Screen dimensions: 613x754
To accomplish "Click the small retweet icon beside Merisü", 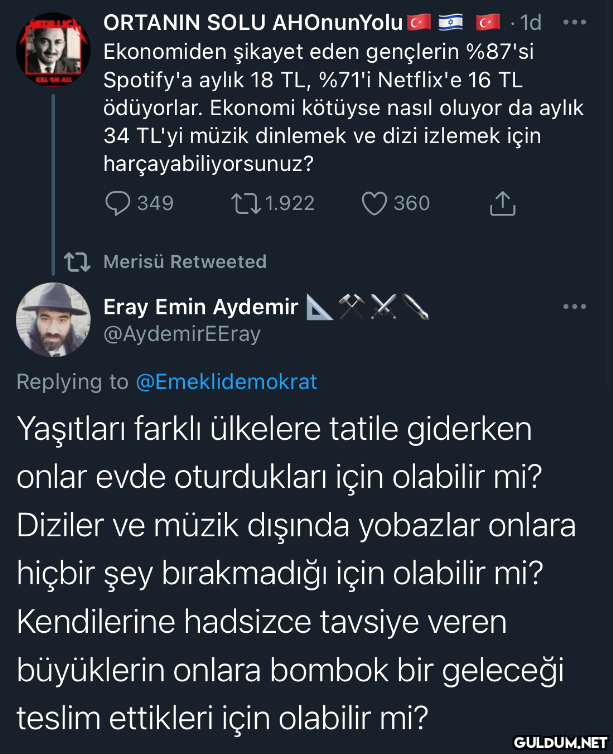I will [x=75, y=262].
